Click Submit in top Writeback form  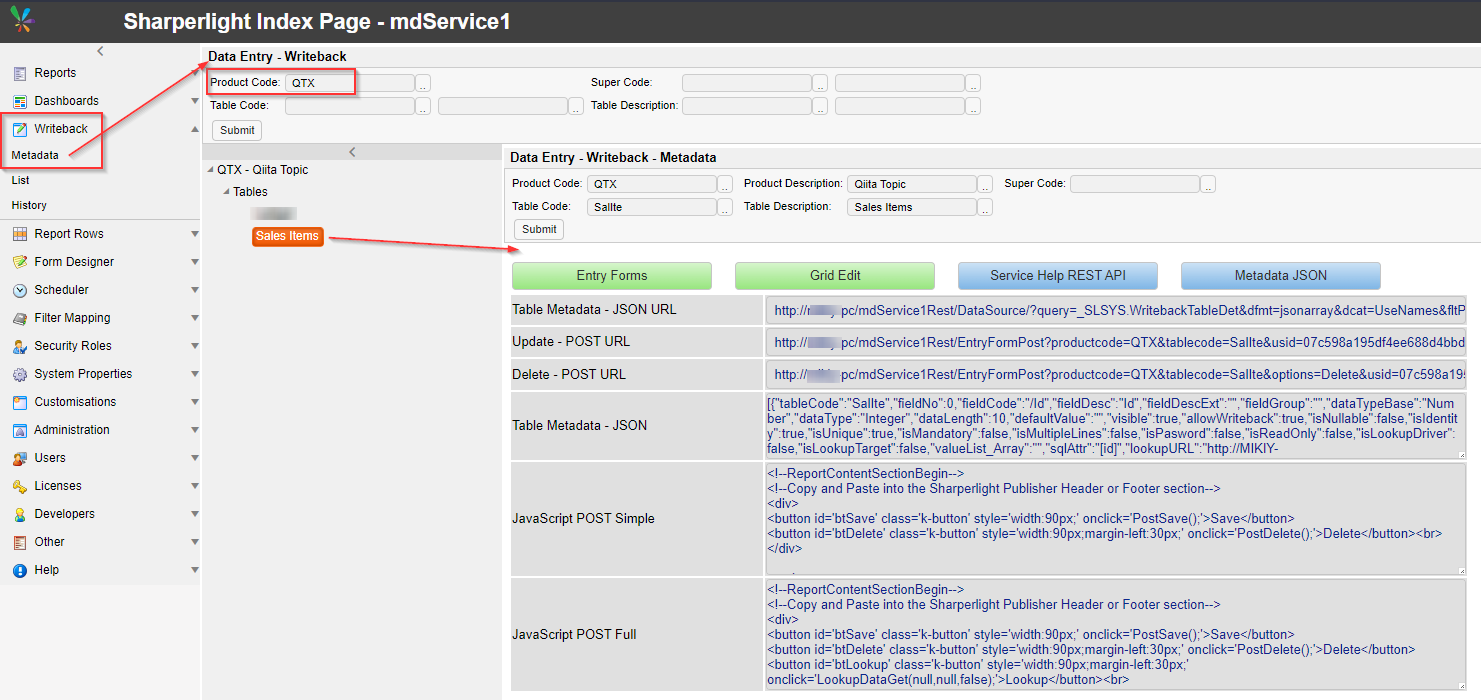pyautogui.click(x=237, y=130)
